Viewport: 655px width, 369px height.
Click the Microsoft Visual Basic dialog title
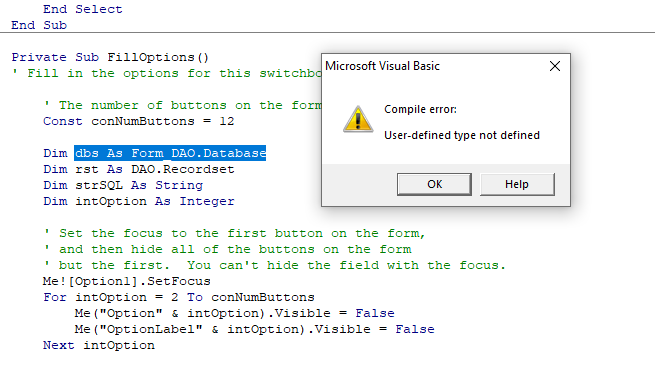pos(383,66)
